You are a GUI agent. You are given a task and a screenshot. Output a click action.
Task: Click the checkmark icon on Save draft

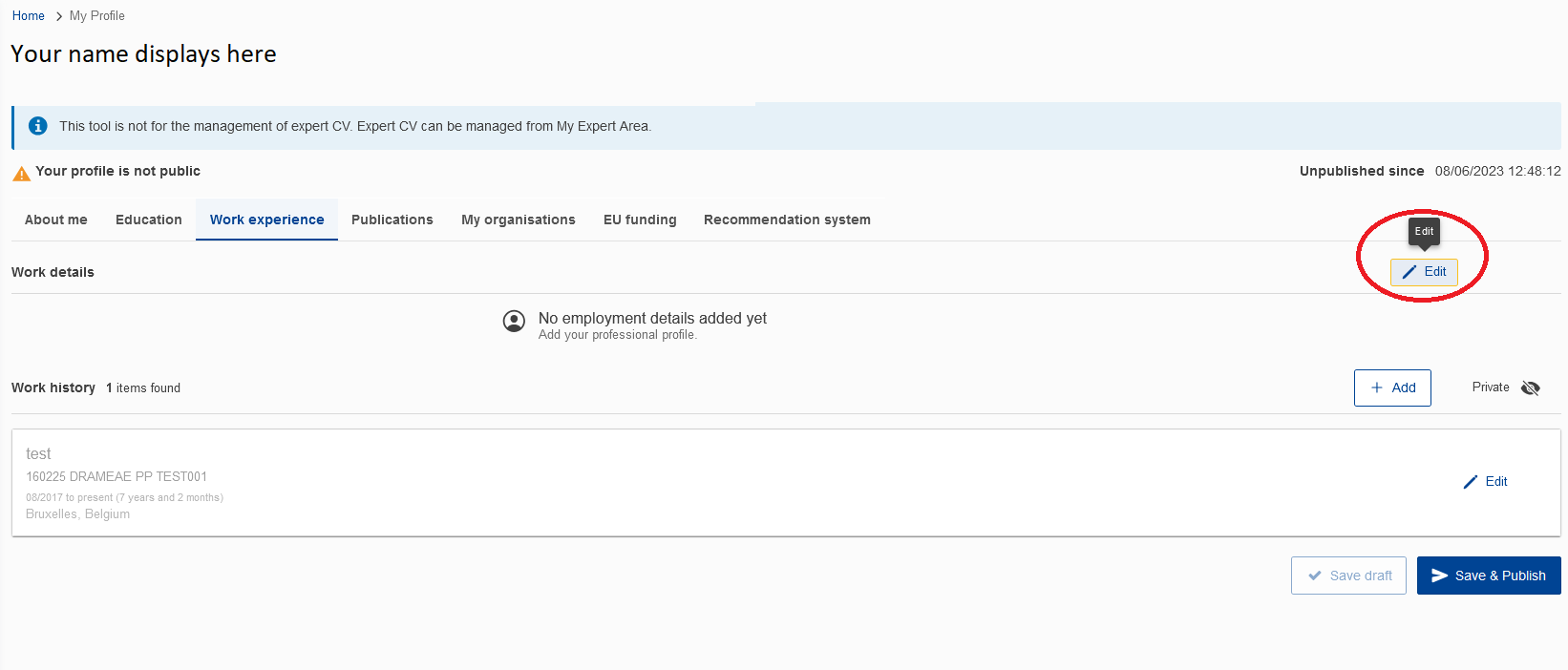click(1315, 576)
